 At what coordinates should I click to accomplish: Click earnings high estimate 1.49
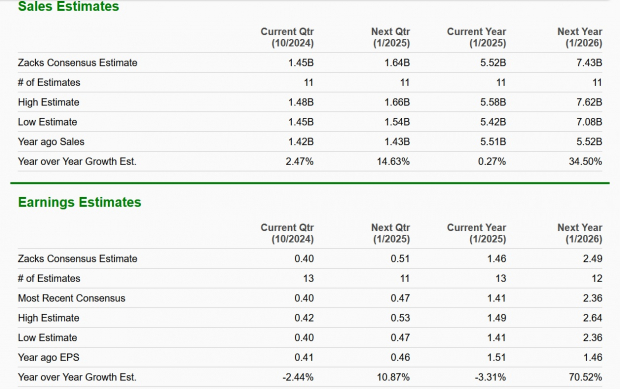click(x=496, y=318)
